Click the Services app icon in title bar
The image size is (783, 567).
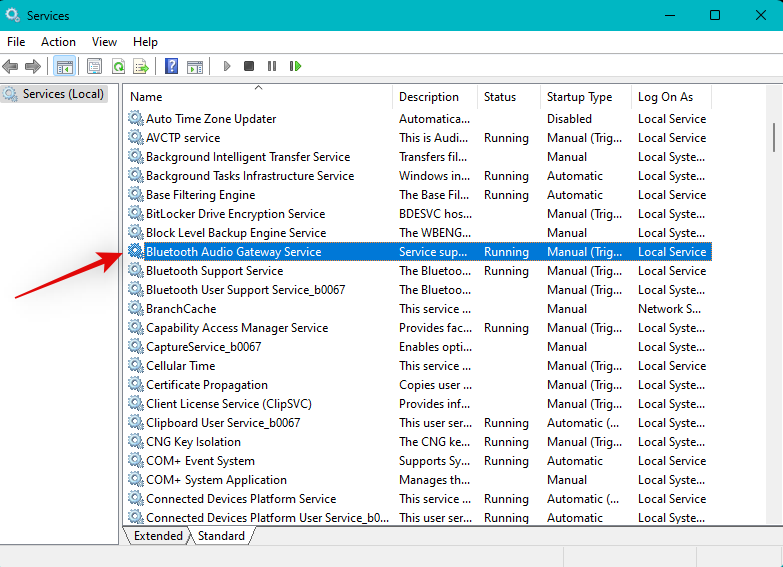(x=13, y=15)
